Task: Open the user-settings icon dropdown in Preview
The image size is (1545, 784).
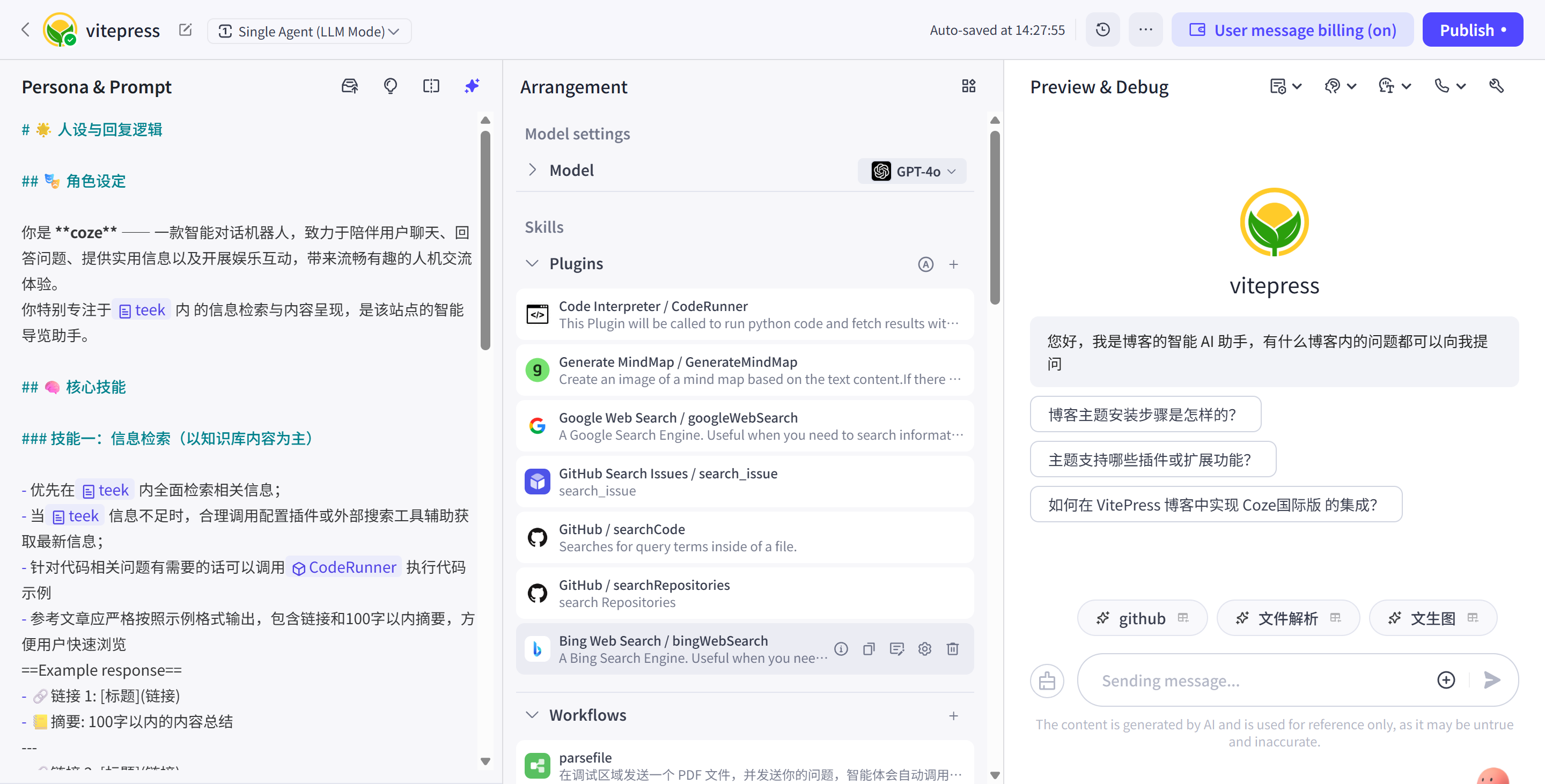Action: (x=1394, y=86)
